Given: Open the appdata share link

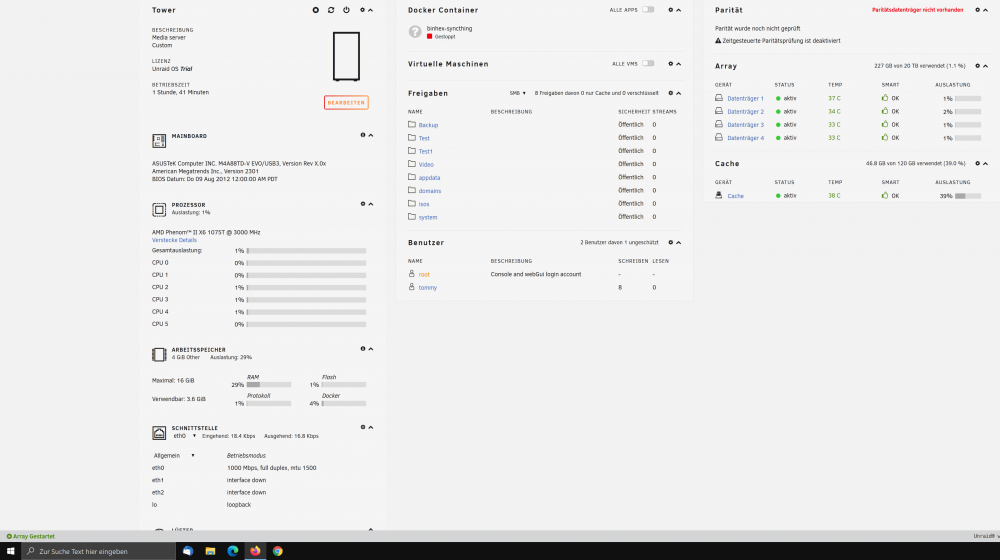Looking at the screenshot, I should pyautogui.click(x=429, y=177).
